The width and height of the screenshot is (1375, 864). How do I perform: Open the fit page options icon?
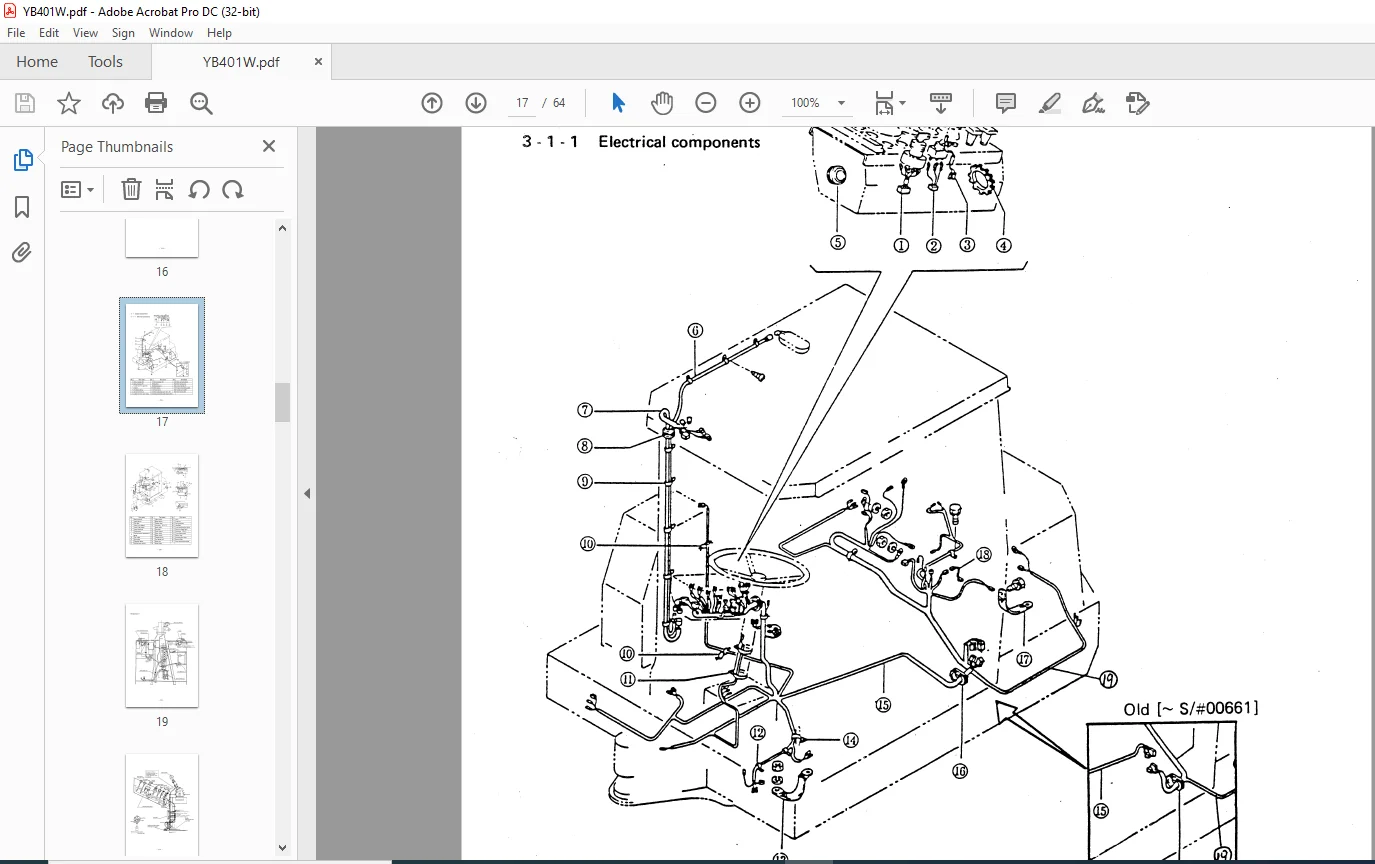coord(890,103)
